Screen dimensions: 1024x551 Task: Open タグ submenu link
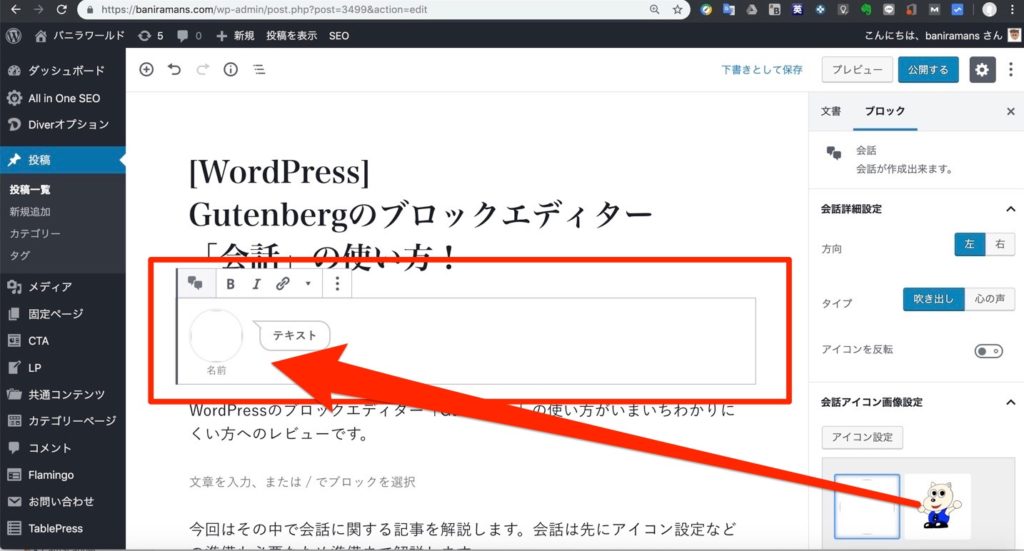(20, 255)
